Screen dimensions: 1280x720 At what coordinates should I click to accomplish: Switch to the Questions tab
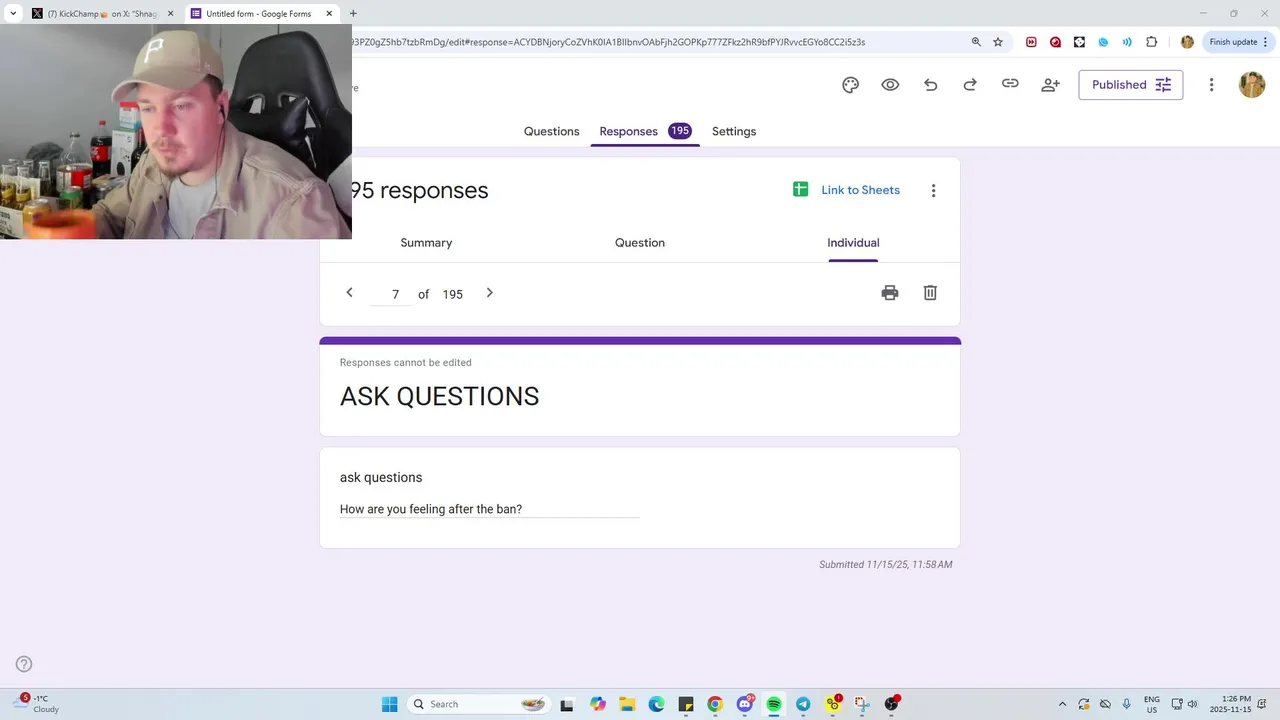(551, 131)
